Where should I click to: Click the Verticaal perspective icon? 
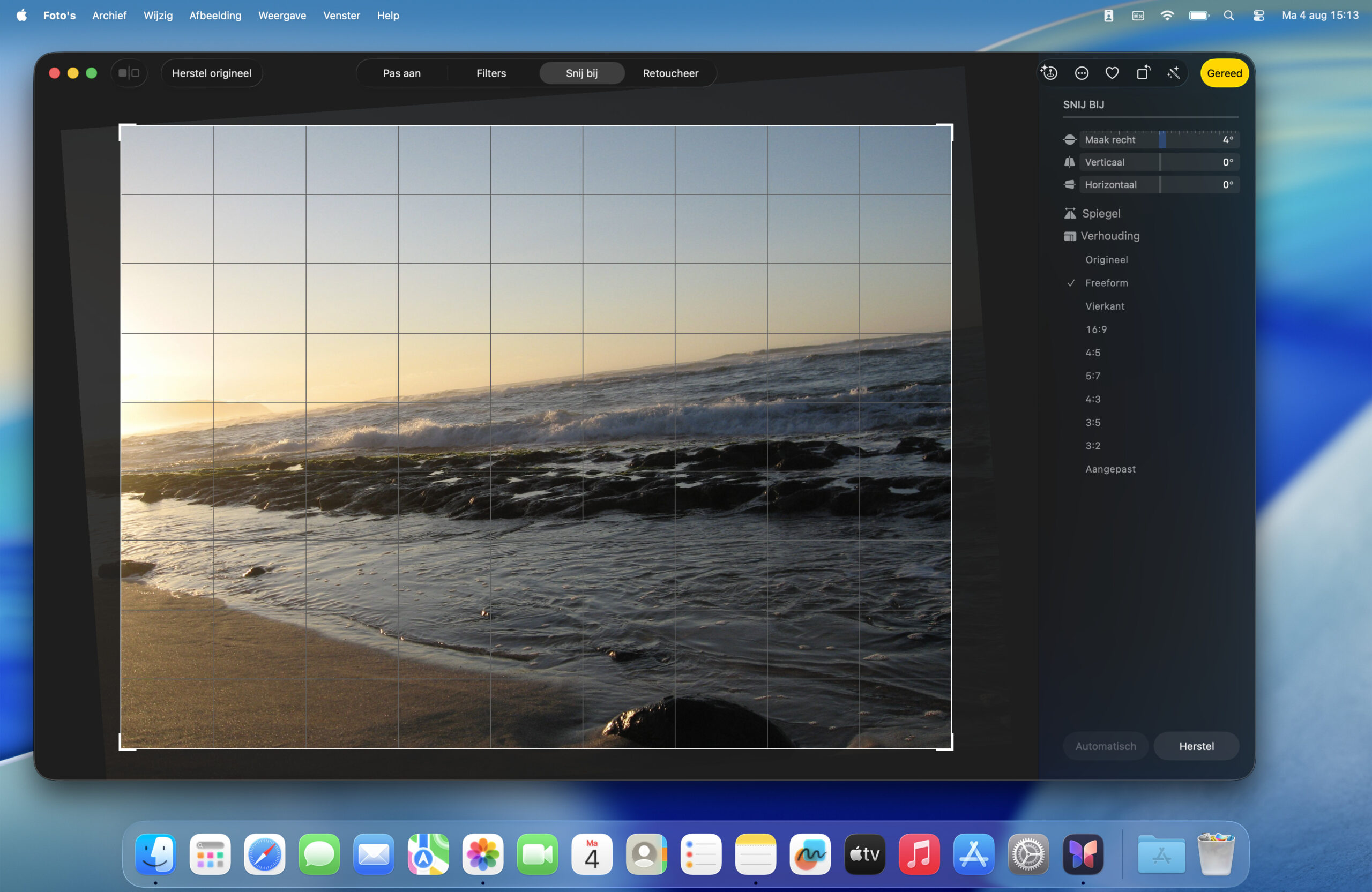[x=1069, y=162]
